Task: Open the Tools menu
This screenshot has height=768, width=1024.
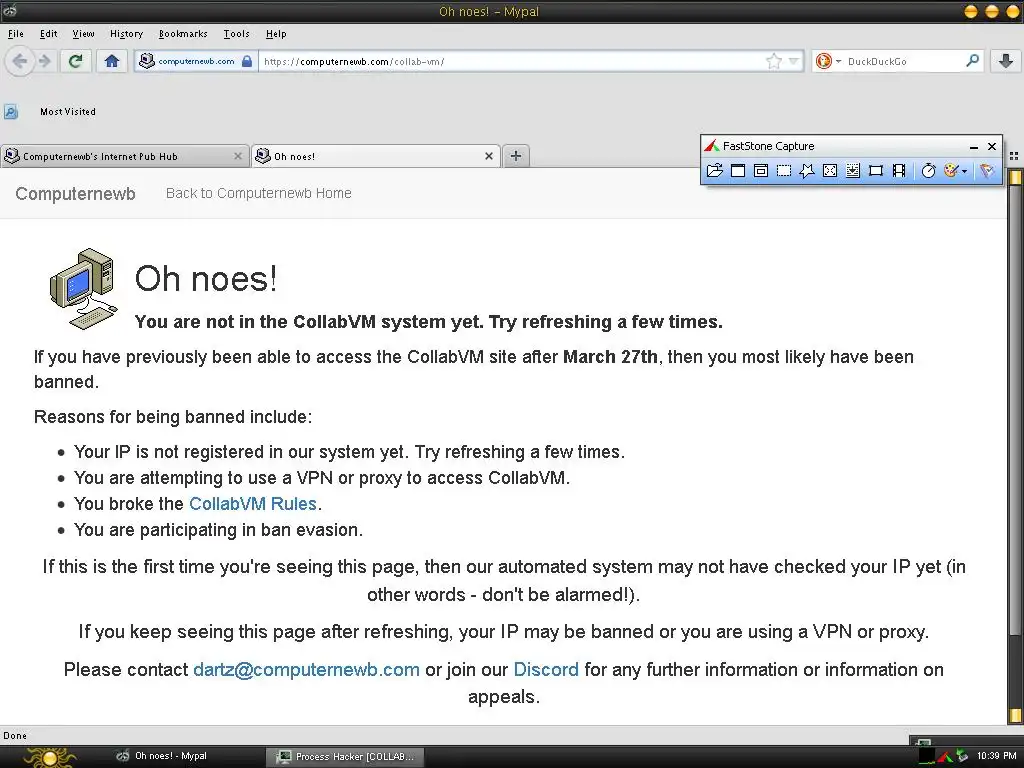Action: (x=236, y=34)
